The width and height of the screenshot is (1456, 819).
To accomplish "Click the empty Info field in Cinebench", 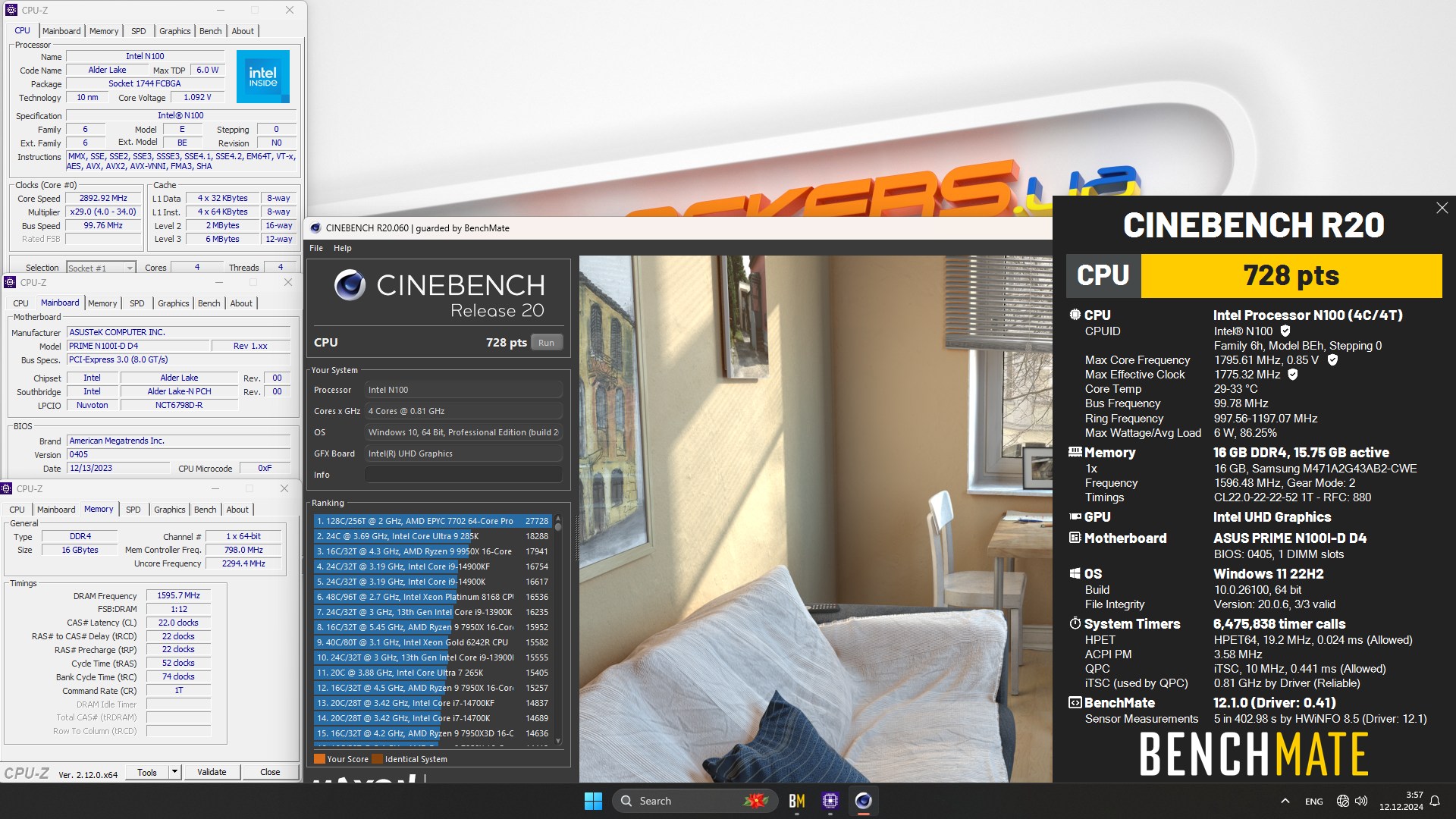I will pos(463,475).
